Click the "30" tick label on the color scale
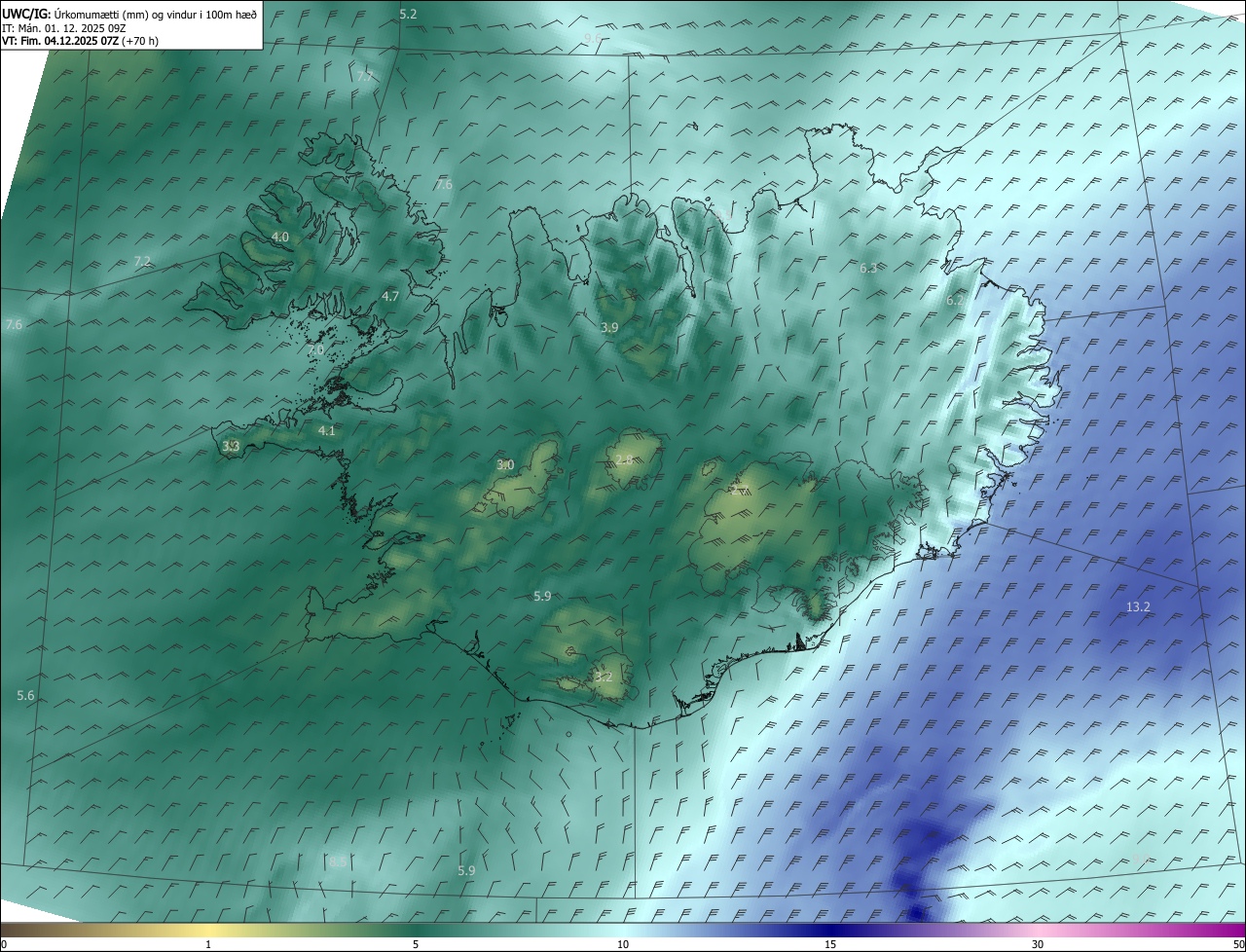This screenshot has width=1246, height=952. pyautogui.click(x=1038, y=944)
